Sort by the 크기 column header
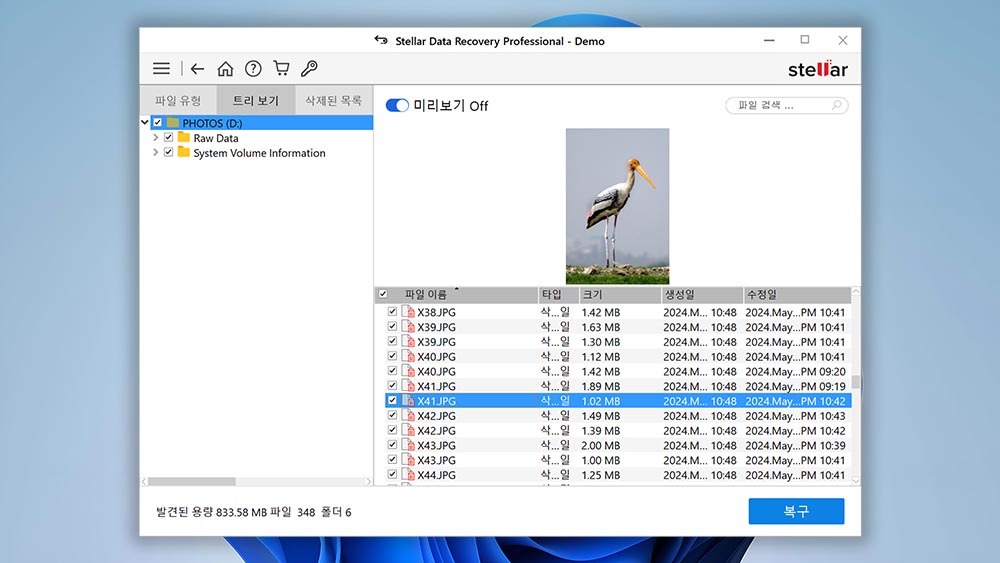 click(620, 295)
